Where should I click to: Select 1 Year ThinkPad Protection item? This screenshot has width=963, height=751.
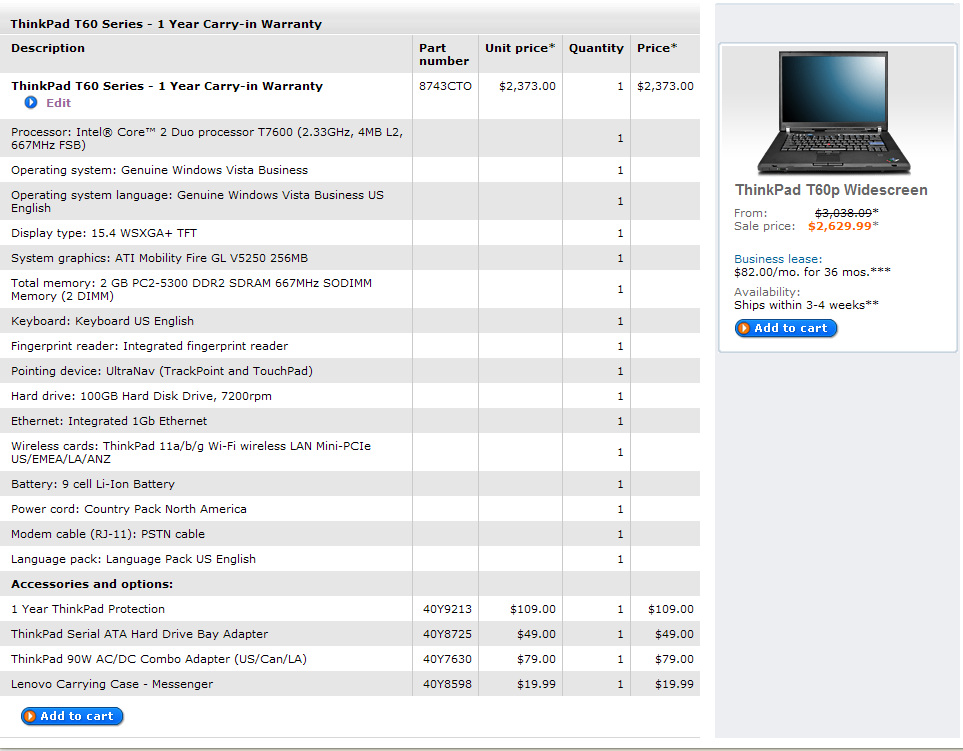click(88, 609)
